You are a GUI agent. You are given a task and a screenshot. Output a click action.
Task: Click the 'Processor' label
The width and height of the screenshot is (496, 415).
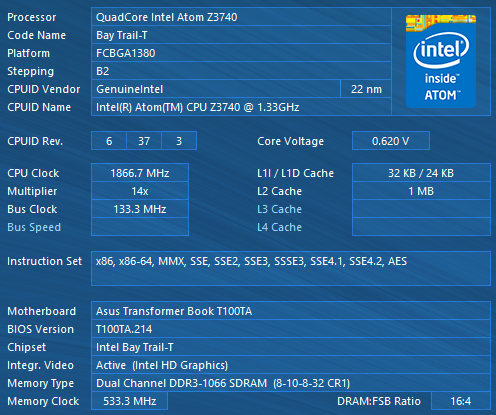[32, 17]
